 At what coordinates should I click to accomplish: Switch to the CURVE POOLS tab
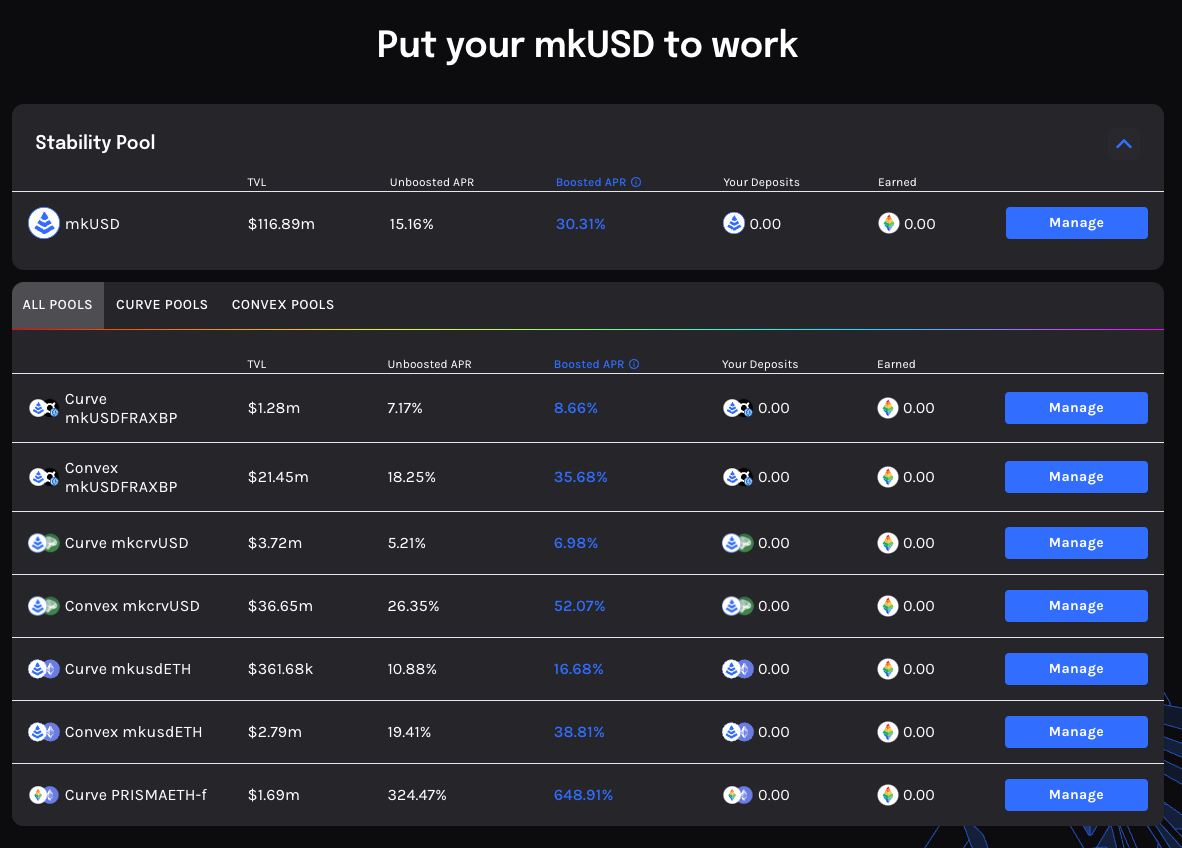click(162, 305)
